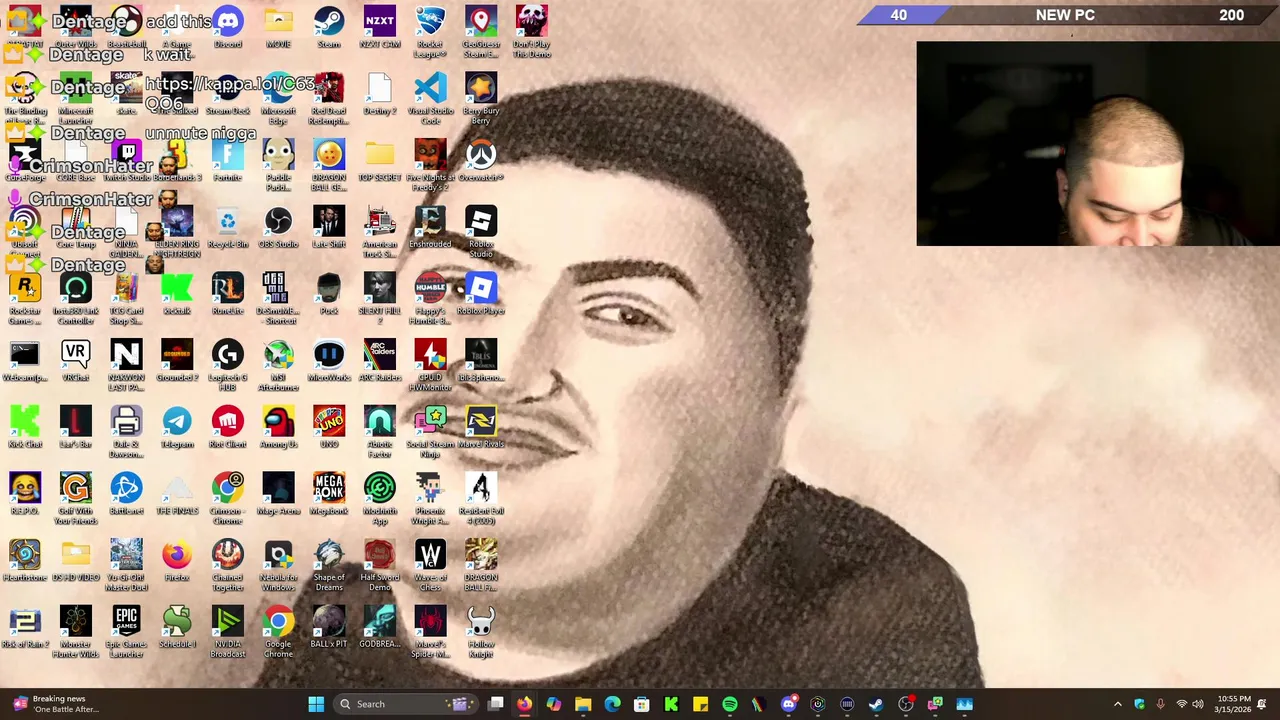
Task: Launch Roblox Studio from the desktop
Action: coord(481,232)
